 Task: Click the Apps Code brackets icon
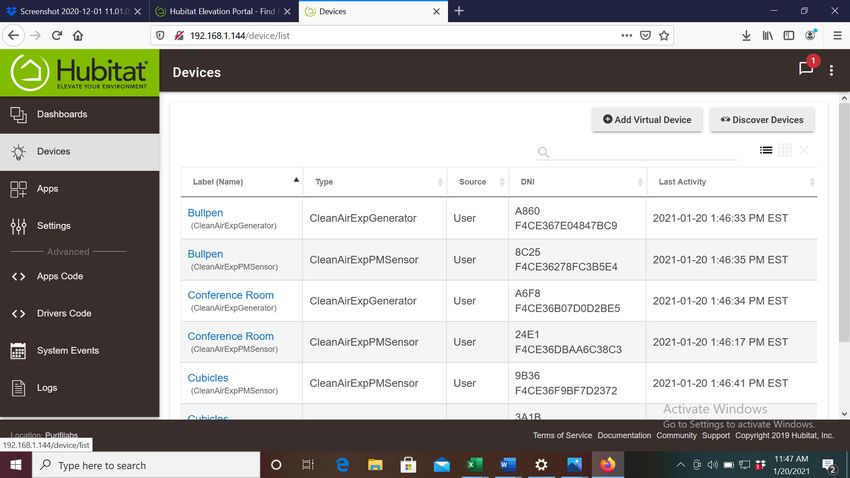pos(18,276)
